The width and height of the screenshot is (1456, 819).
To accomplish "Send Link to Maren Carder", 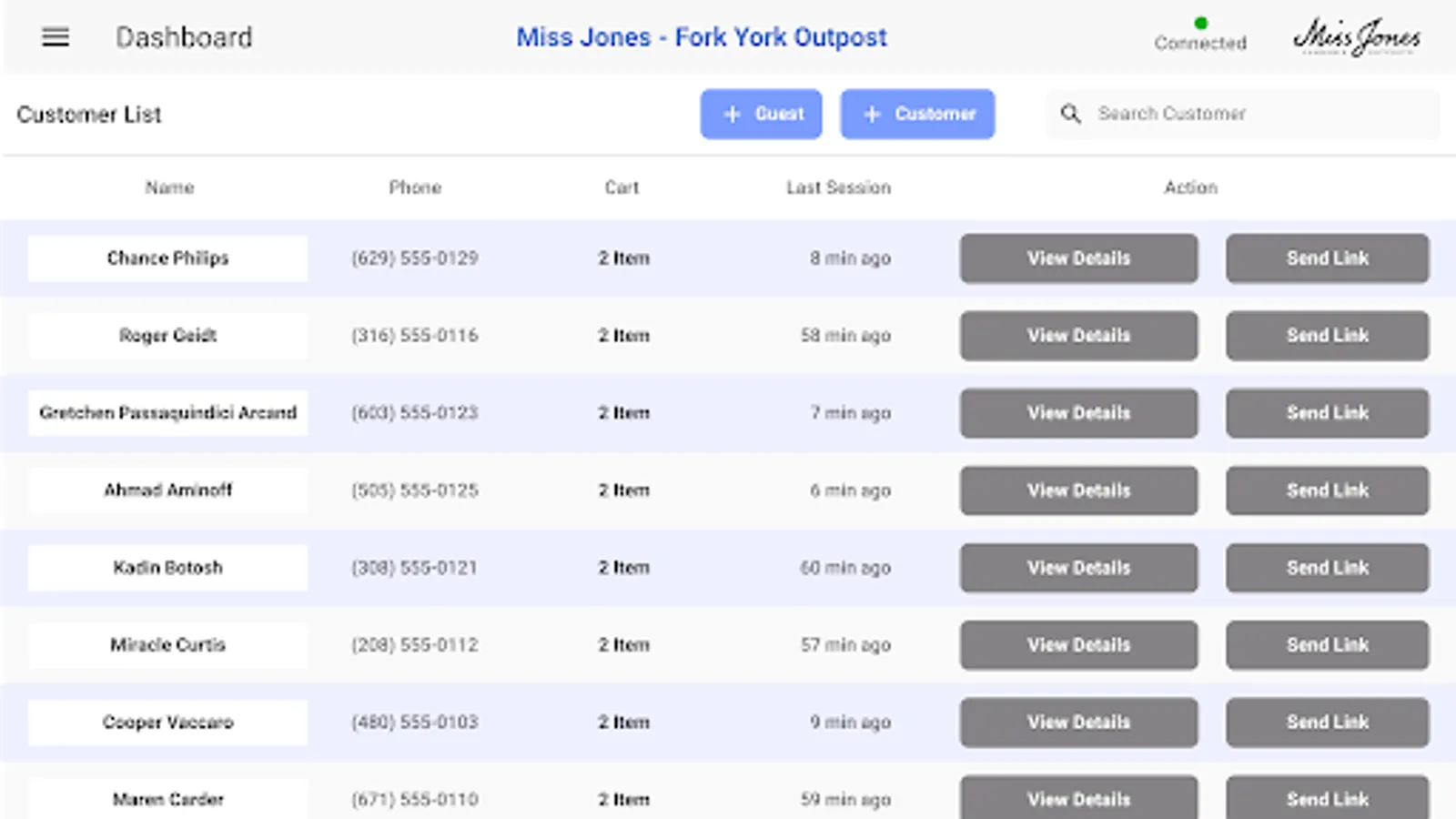I will click(x=1327, y=798).
